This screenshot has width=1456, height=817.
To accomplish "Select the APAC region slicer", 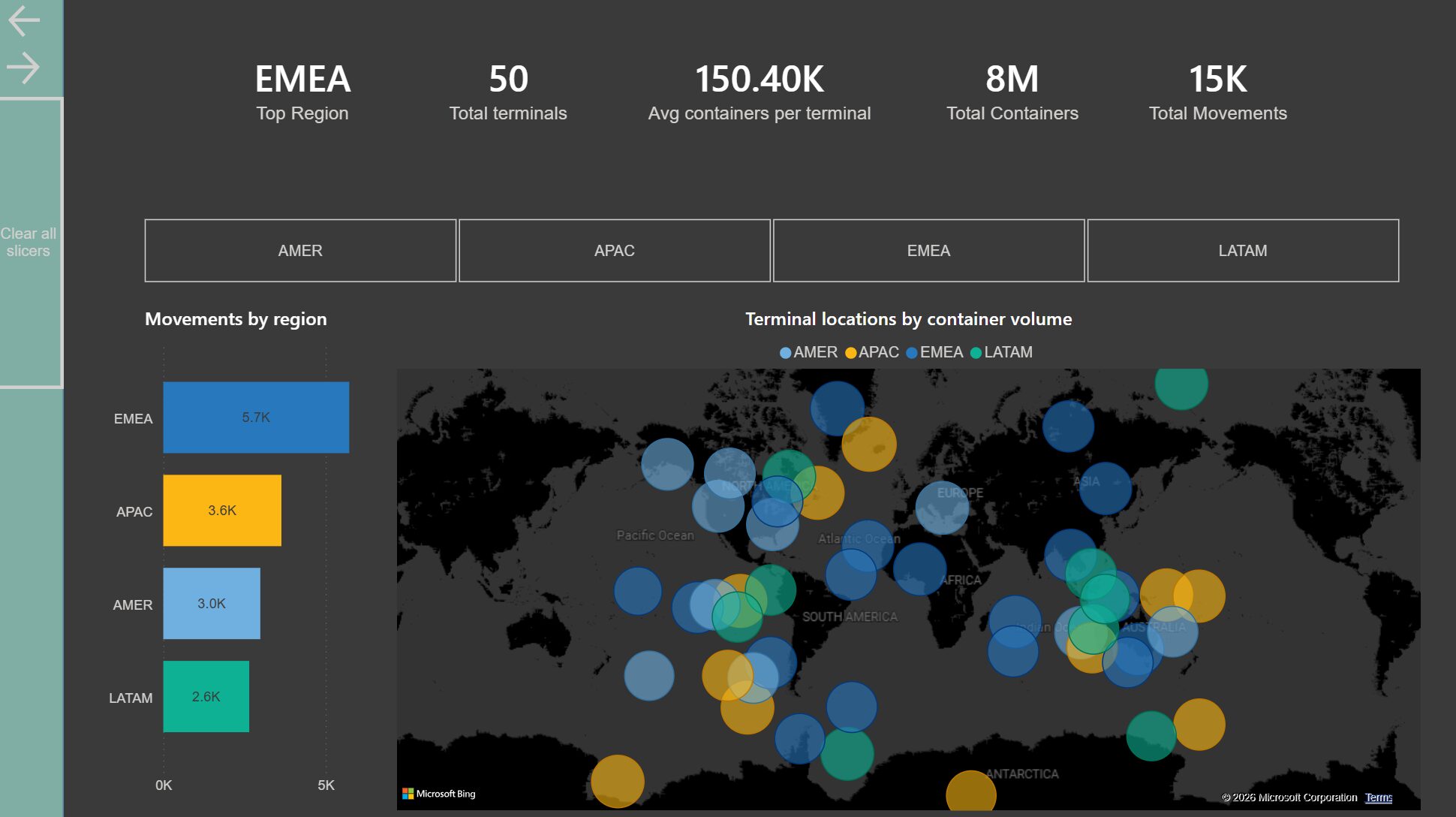I will [614, 251].
